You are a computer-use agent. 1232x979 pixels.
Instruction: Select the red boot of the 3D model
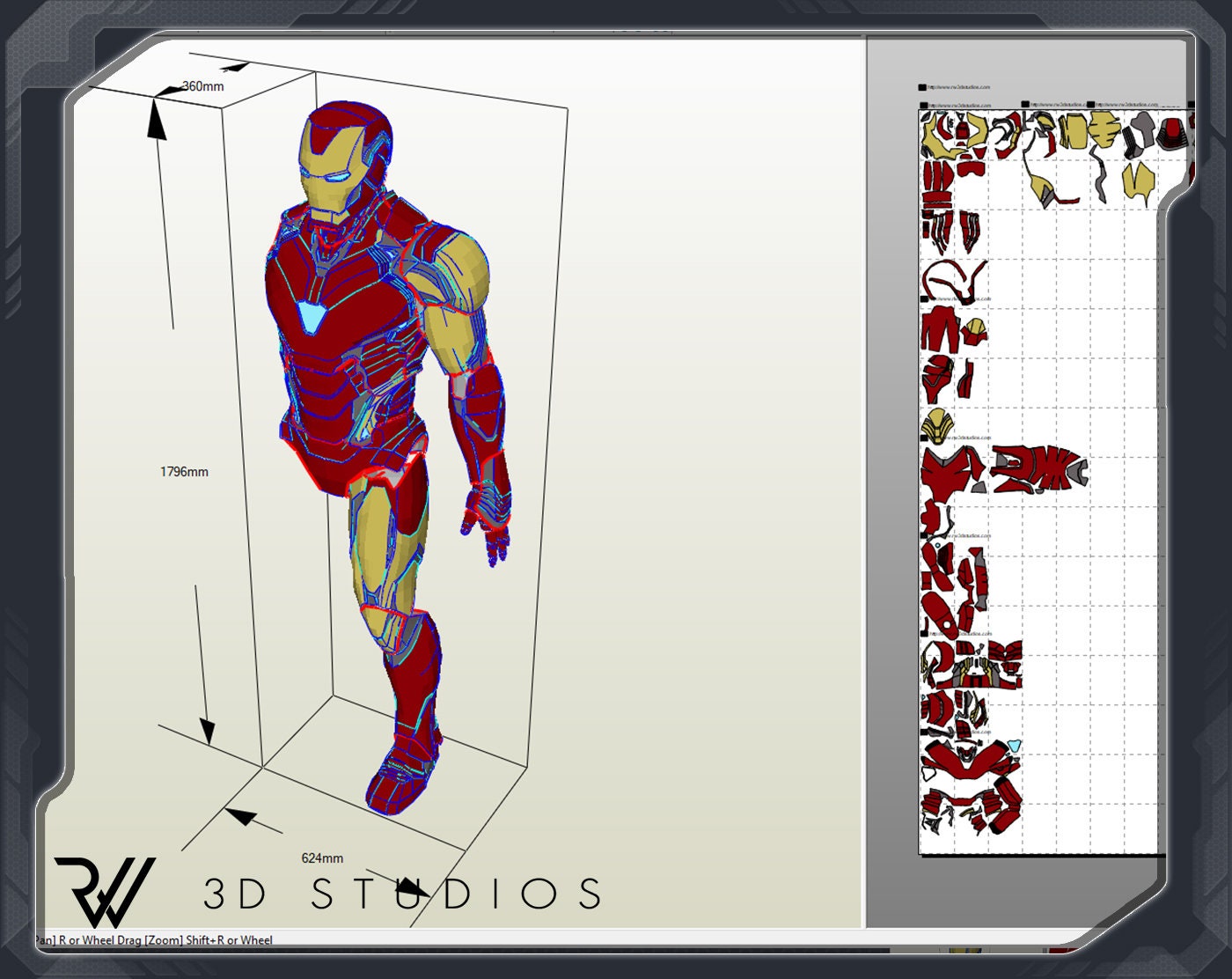pyautogui.click(x=404, y=773)
